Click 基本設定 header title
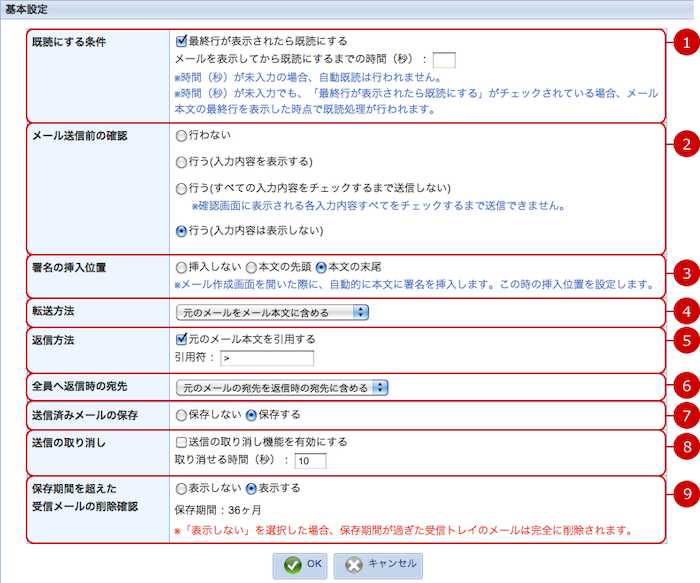Screen dimensions: 700x583 point(26,9)
